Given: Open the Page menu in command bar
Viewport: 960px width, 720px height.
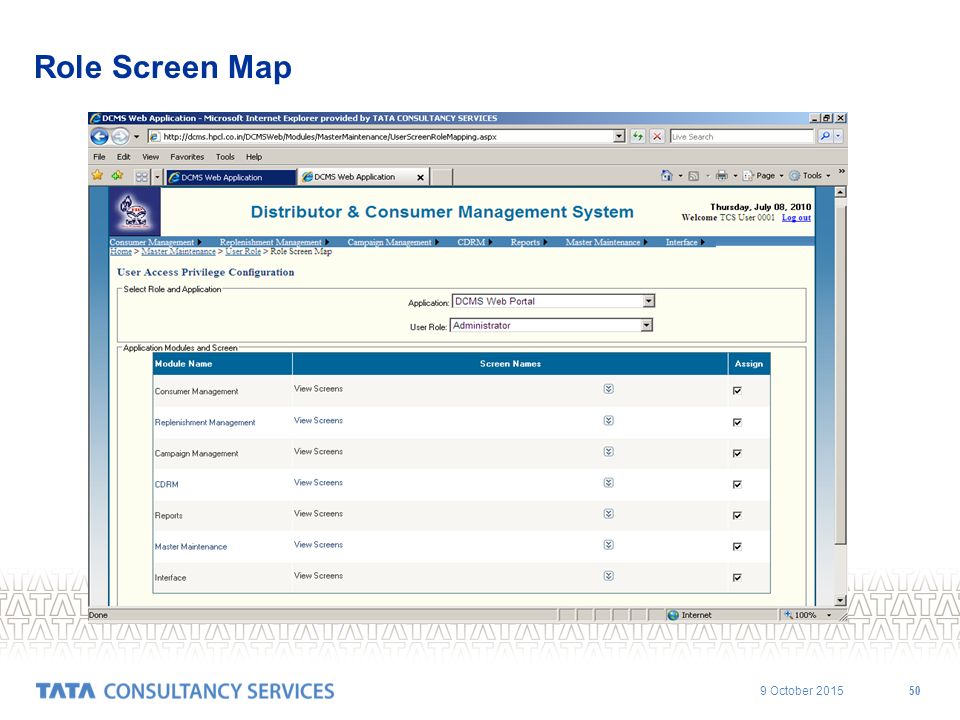Looking at the screenshot, I should pyautogui.click(x=763, y=176).
